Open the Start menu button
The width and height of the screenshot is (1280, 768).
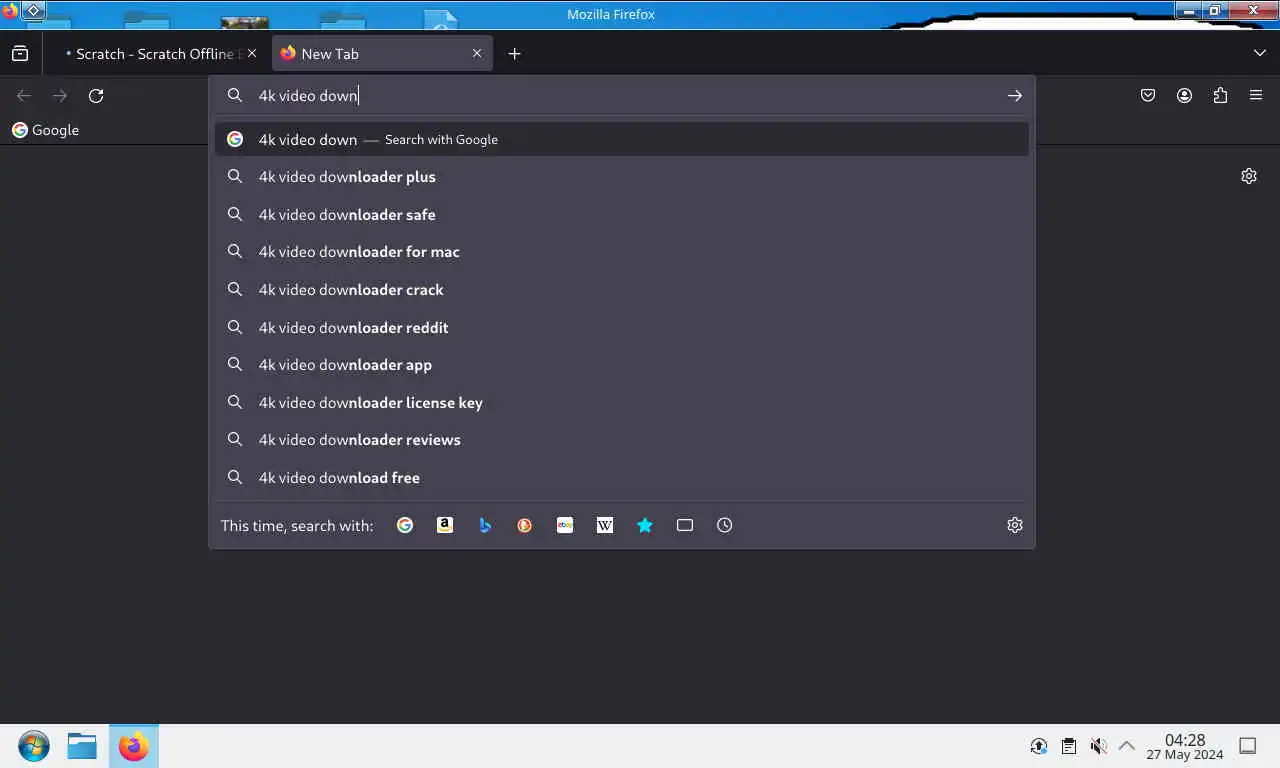33,746
